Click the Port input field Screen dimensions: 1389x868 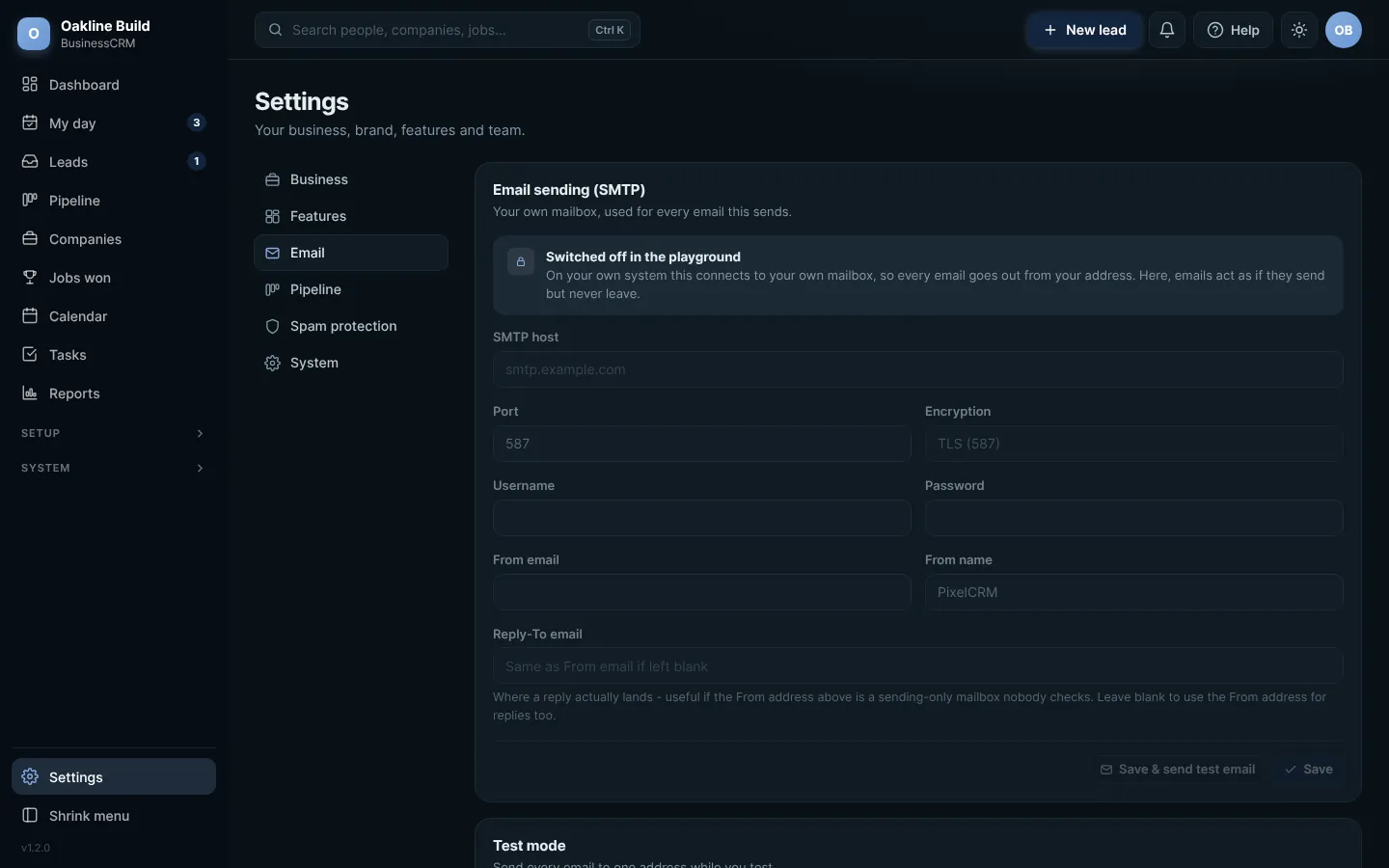coord(702,444)
